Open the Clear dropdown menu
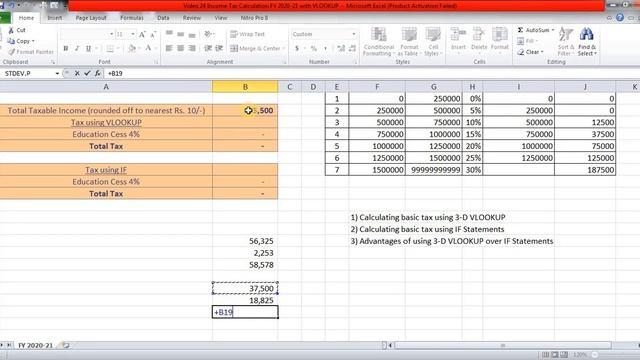Screen dimensions: 640x360 pos(530,52)
